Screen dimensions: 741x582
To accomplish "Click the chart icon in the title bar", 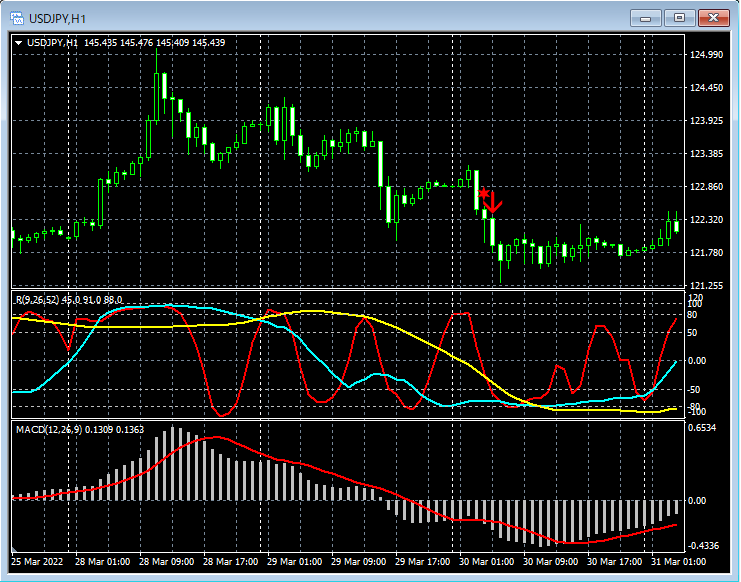I will pos(17,19).
